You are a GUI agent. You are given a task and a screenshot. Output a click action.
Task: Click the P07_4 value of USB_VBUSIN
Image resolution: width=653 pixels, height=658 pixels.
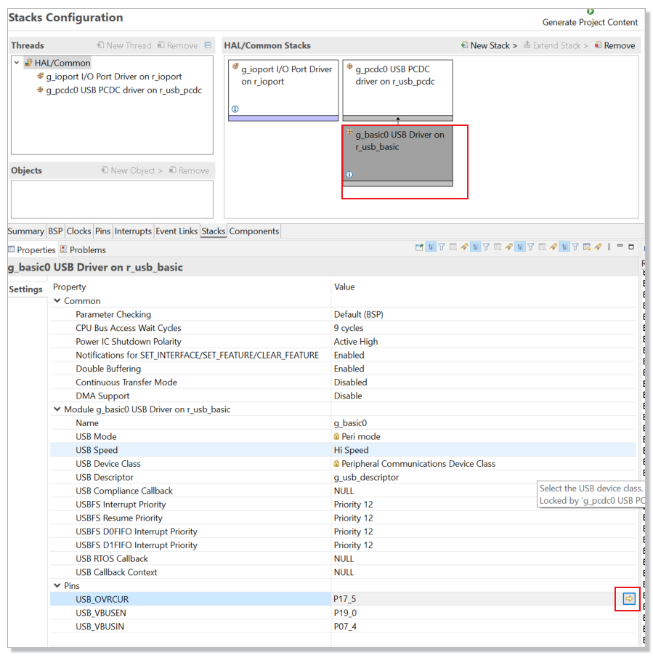click(x=346, y=627)
